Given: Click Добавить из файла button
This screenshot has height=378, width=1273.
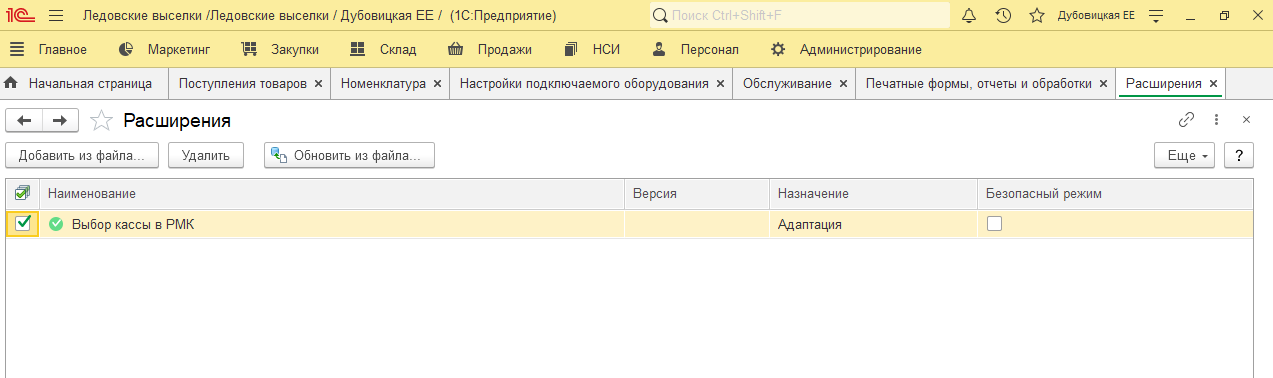Looking at the screenshot, I should (82, 155).
